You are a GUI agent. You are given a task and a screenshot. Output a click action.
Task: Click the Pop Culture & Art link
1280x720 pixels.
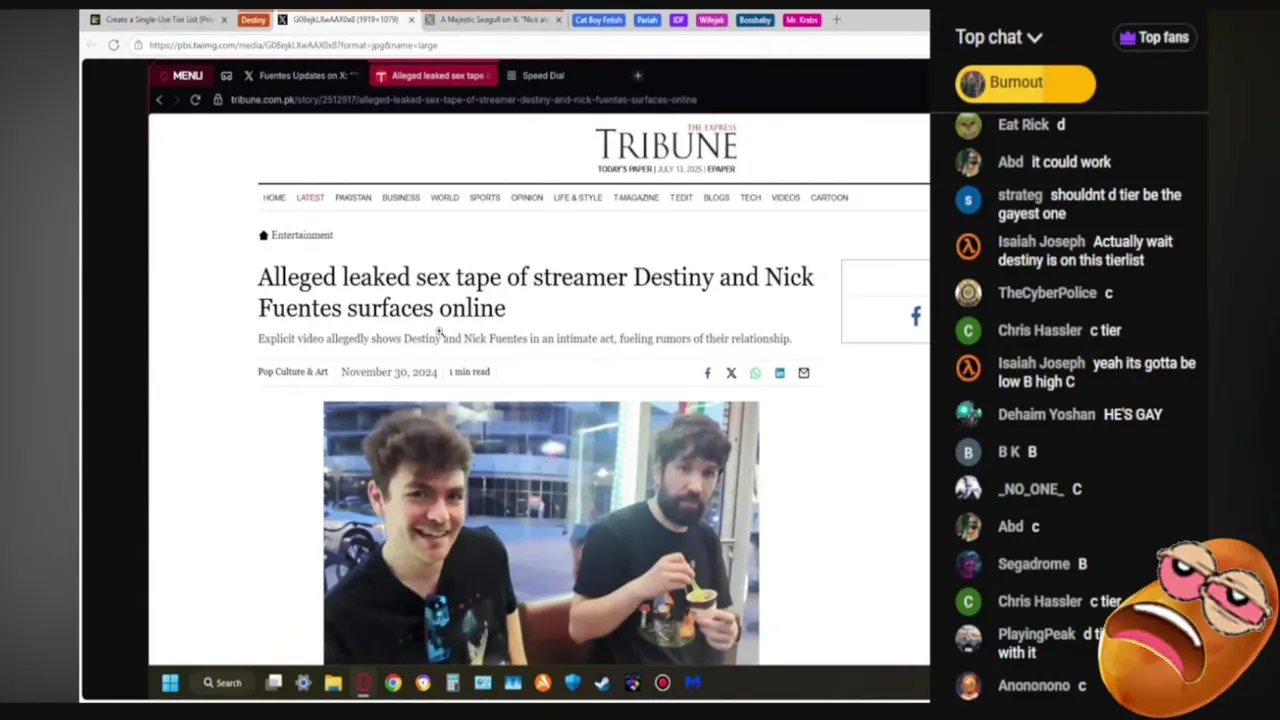click(x=293, y=372)
